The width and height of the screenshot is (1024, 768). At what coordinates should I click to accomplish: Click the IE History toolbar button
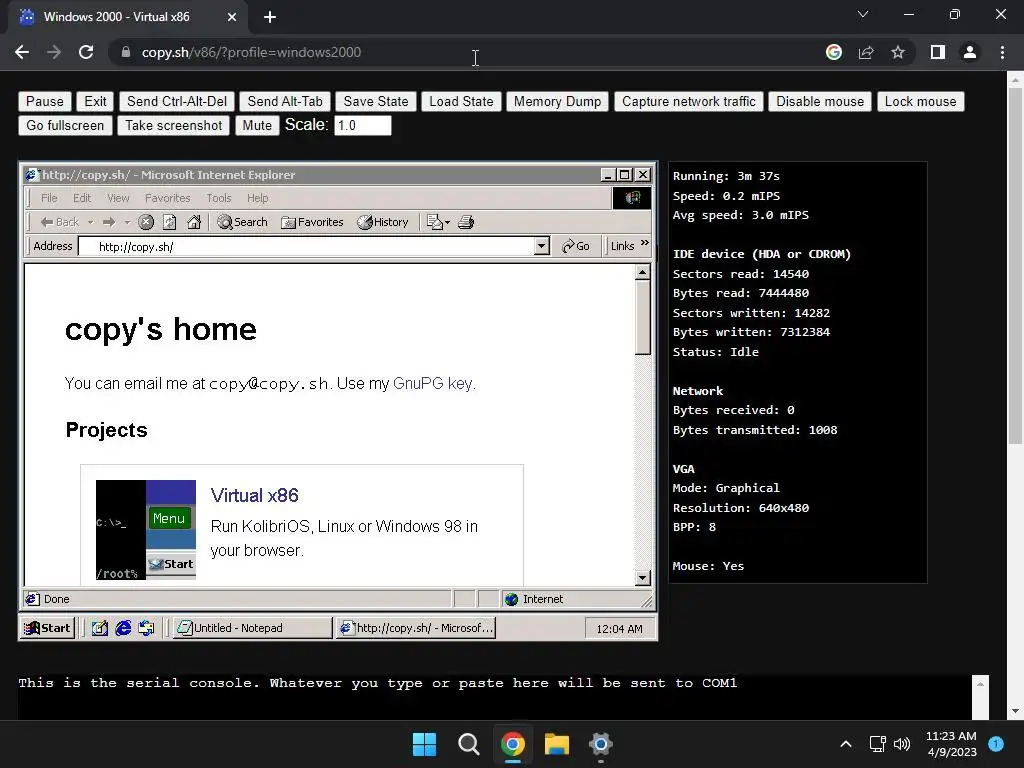(x=383, y=222)
